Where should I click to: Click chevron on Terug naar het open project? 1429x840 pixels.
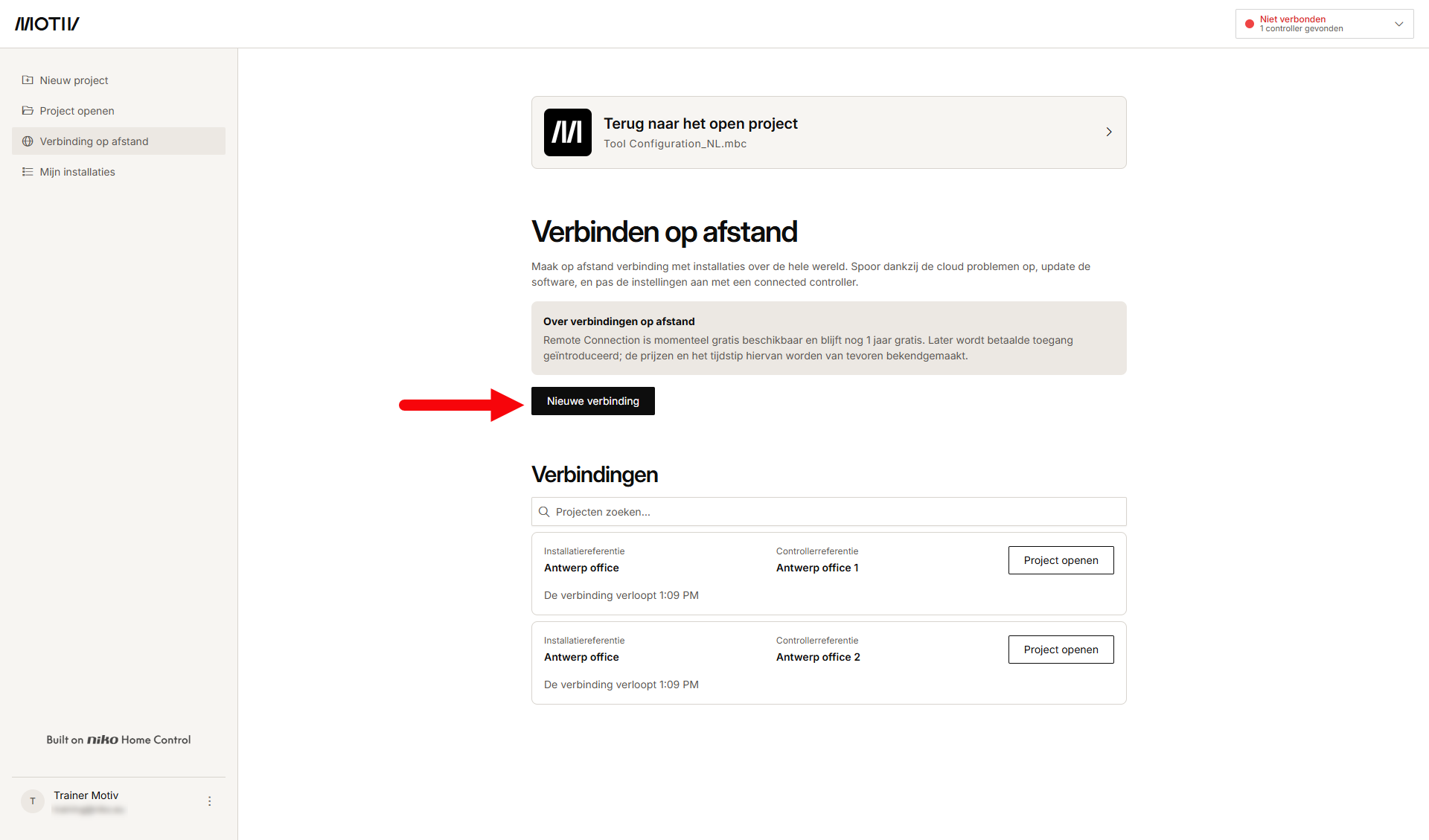(1108, 132)
